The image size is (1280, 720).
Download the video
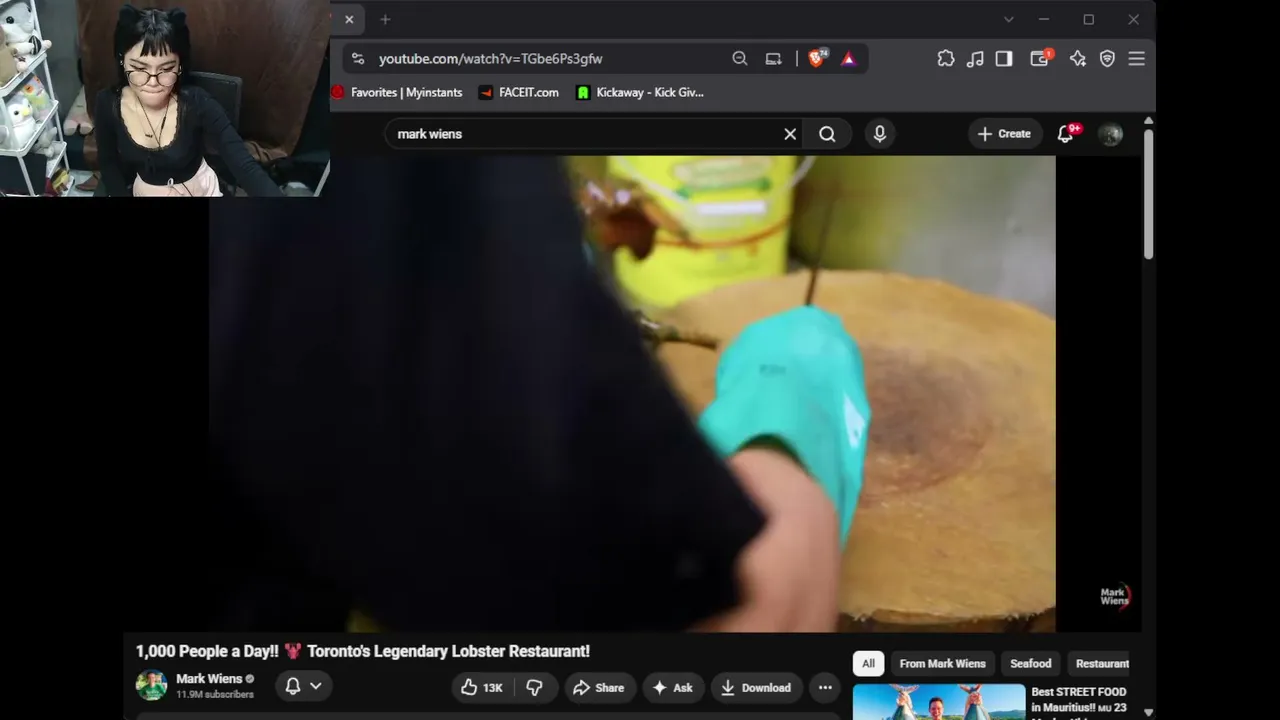point(756,687)
